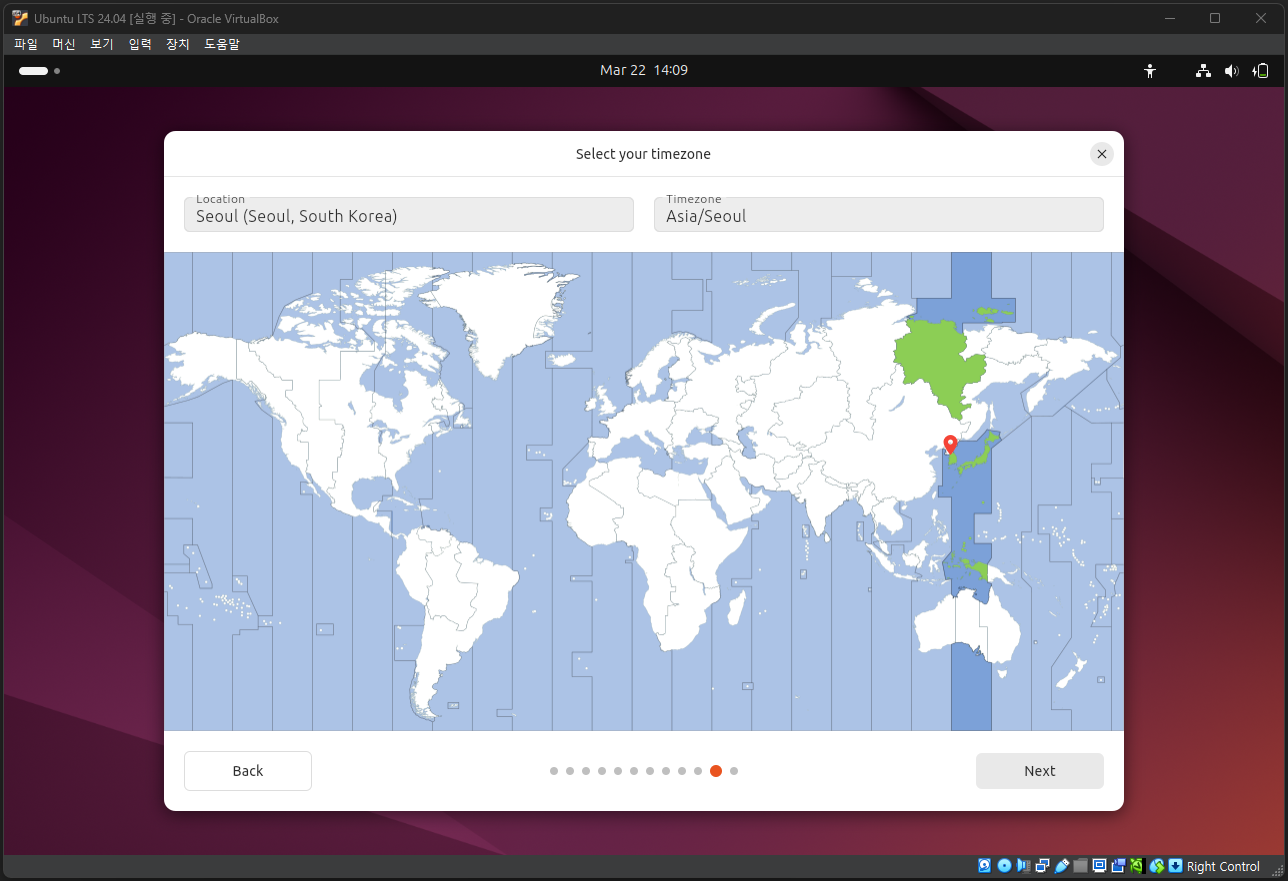Open the 장치 menu
The width and height of the screenshot is (1288, 881).
click(x=178, y=44)
